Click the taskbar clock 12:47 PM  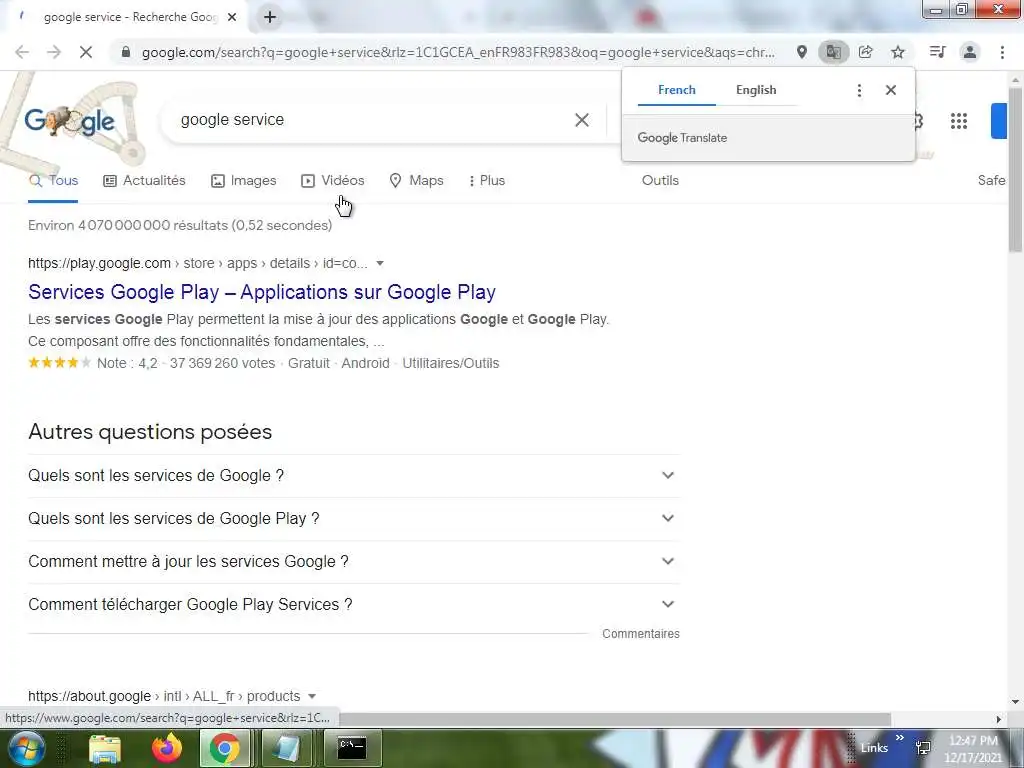click(x=973, y=741)
